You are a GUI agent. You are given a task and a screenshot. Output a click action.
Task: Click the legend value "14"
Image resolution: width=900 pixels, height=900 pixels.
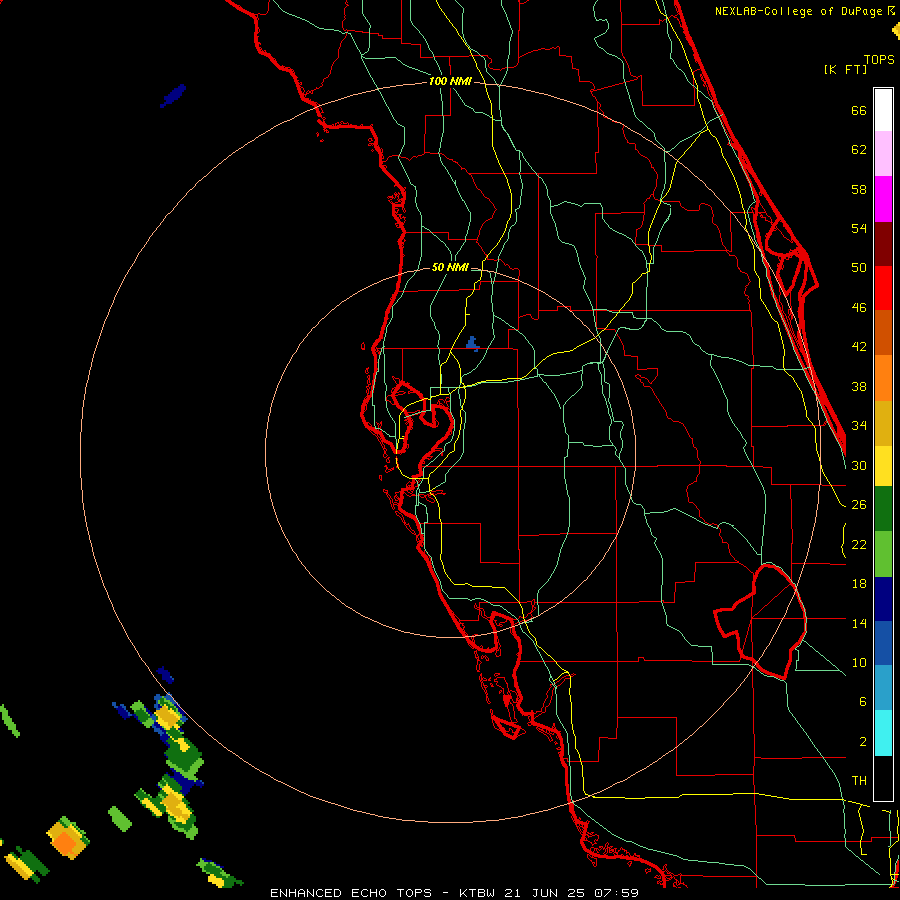[859, 623]
